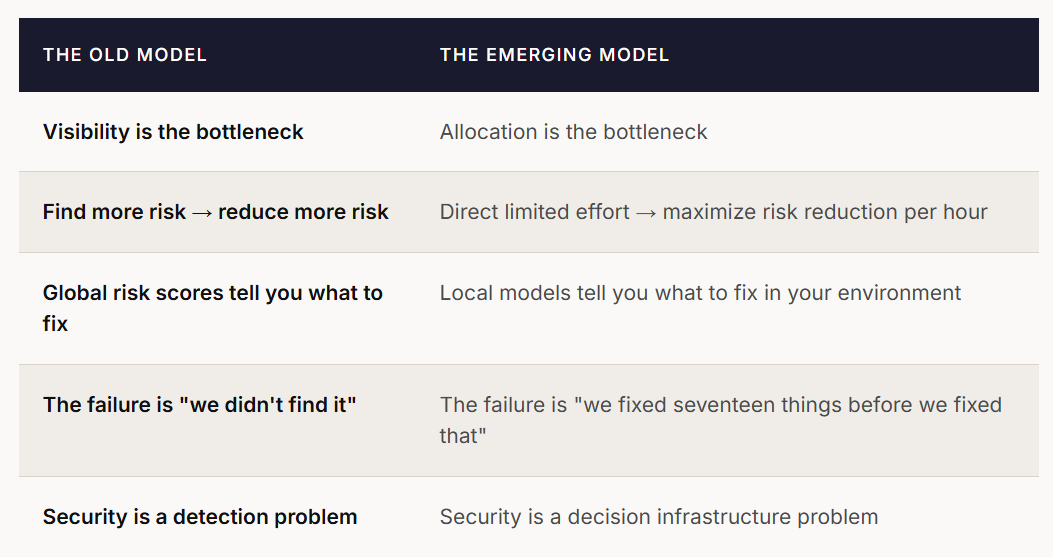
Task: Click the 'THE OLD MODEL' column header
Action: click(x=124, y=55)
